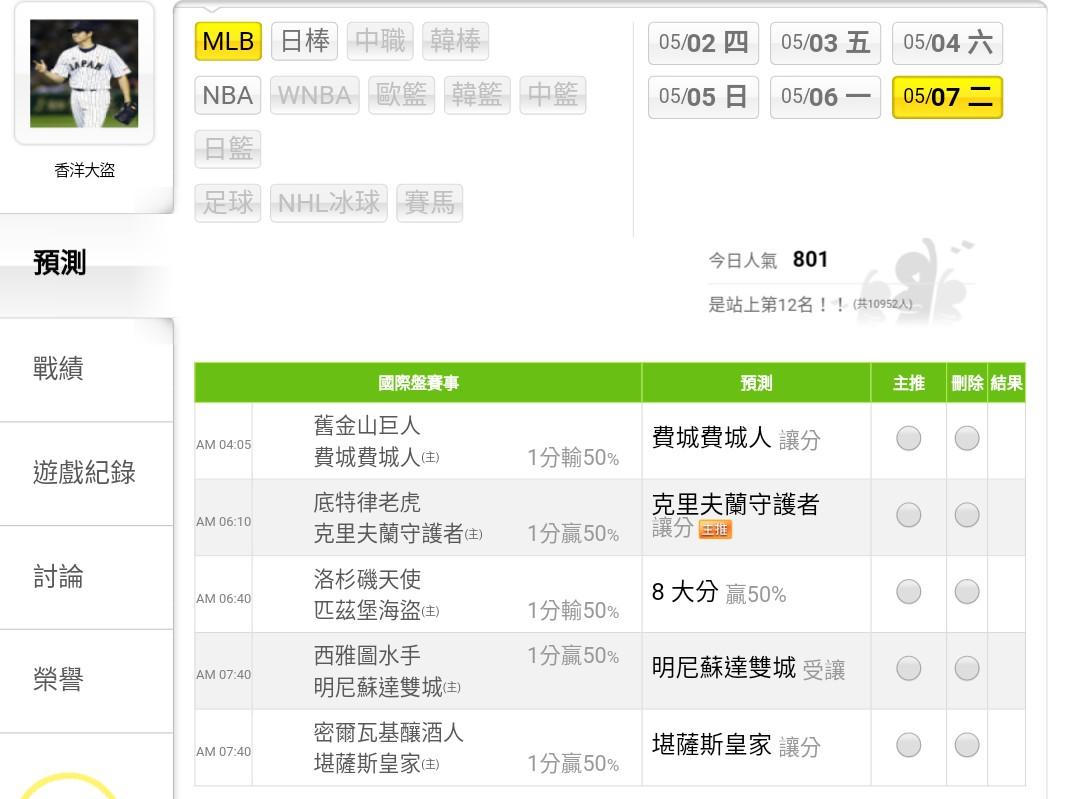Set 主推 for 8 大分 prediction
Viewport: 1080px width, 799px height.
908,592
